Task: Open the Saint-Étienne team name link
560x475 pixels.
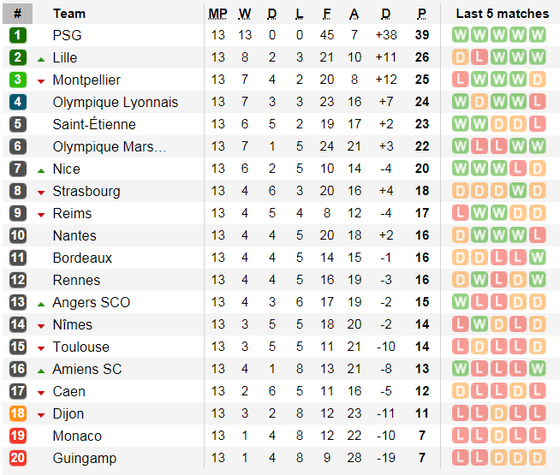Action: (94, 124)
